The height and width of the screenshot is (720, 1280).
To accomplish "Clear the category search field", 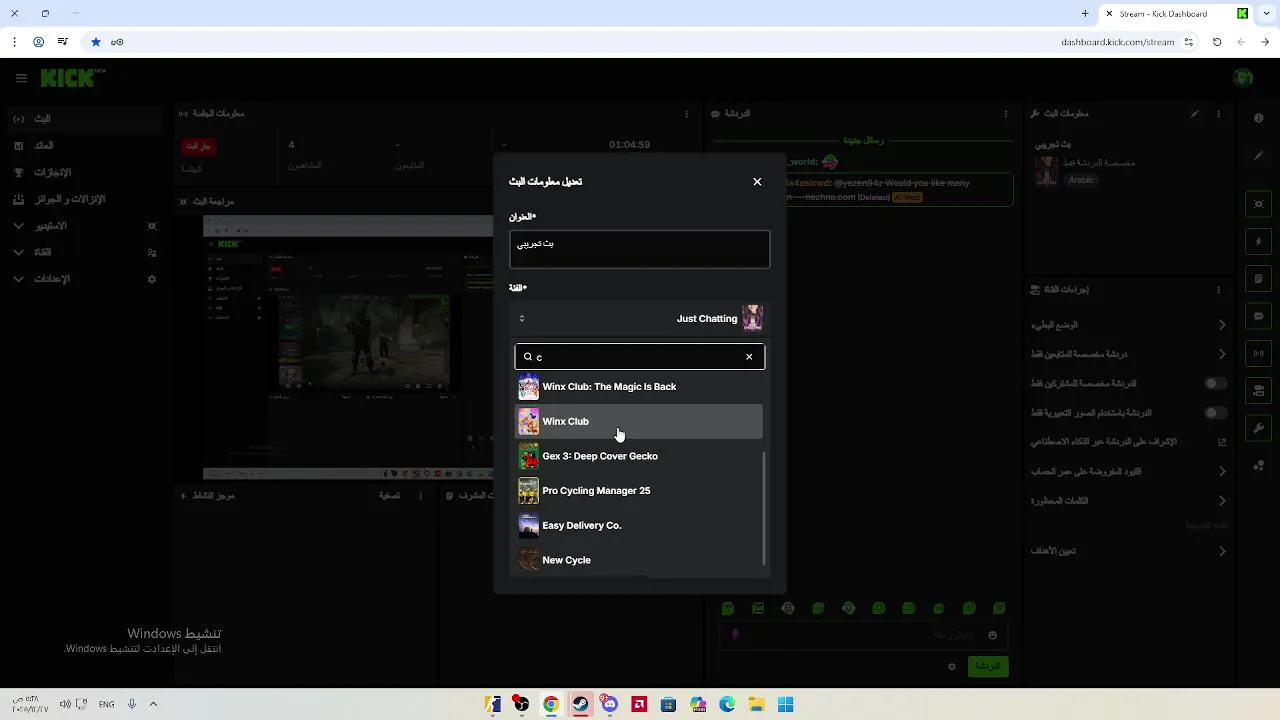I will click(749, 357).
